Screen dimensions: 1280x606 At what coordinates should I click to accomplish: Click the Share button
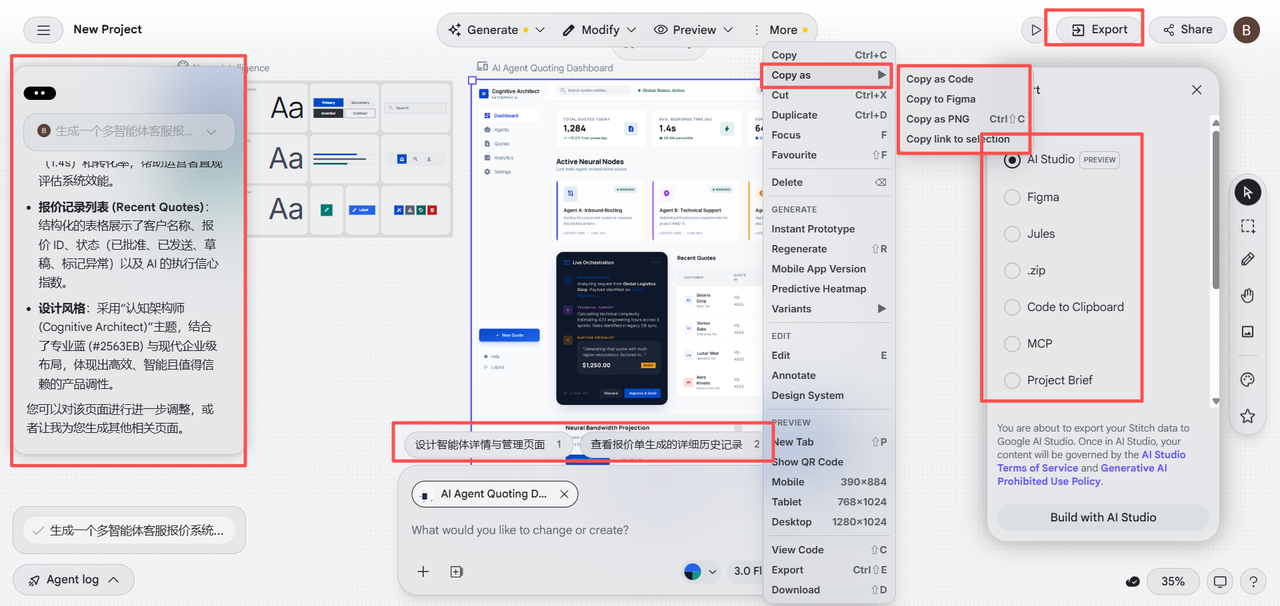(1187, 30)
